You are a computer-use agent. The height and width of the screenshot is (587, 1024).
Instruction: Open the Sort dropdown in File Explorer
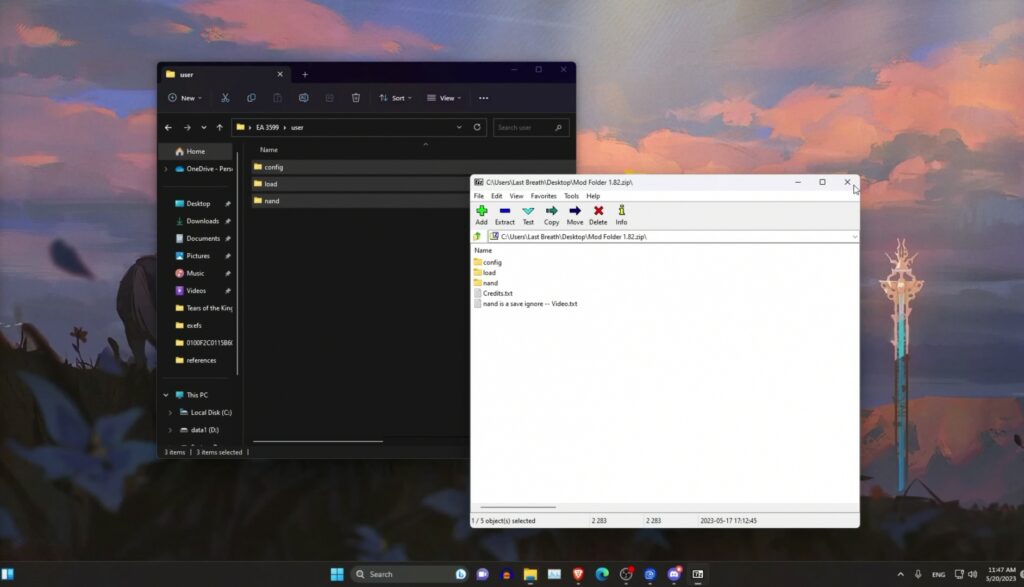(x=391, y=98)
